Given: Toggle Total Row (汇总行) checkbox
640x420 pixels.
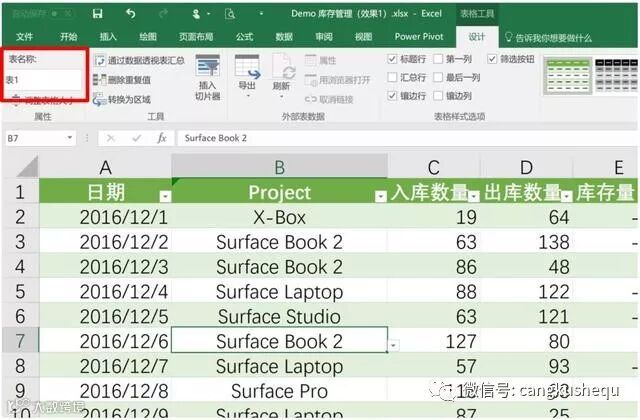Looking at the screenshot, I should tap(392, 78).
